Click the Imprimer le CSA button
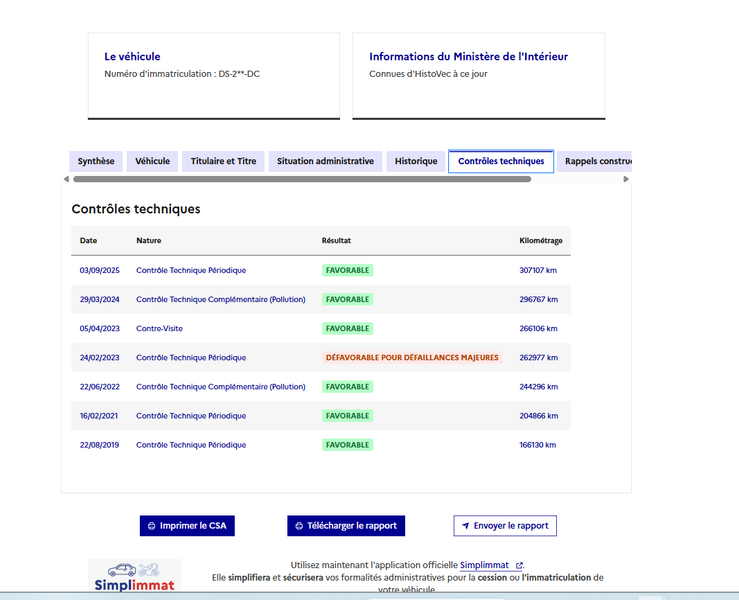 coord(187,526)
